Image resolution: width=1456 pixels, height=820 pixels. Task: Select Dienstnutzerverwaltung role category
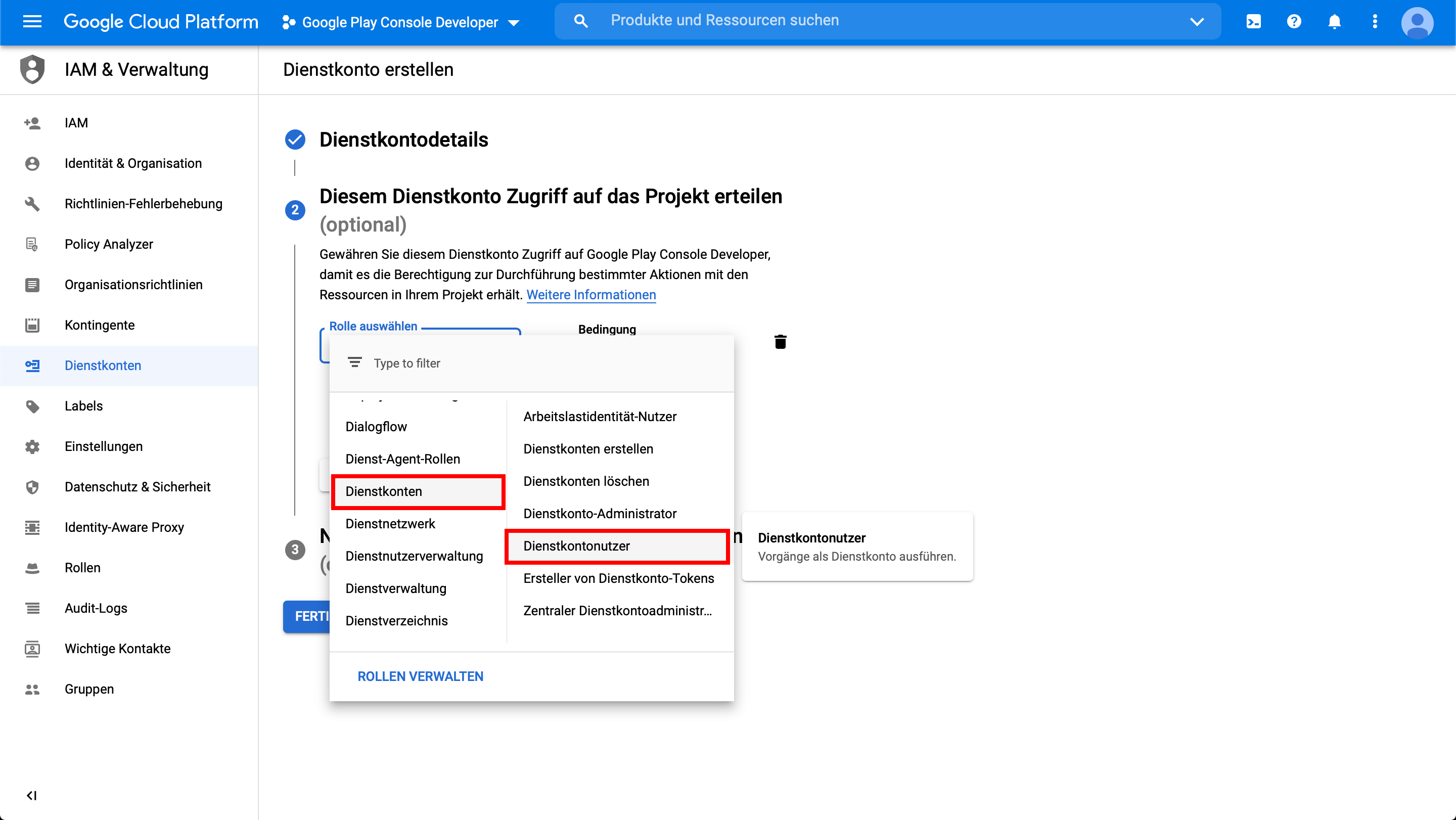coord(418,556)
